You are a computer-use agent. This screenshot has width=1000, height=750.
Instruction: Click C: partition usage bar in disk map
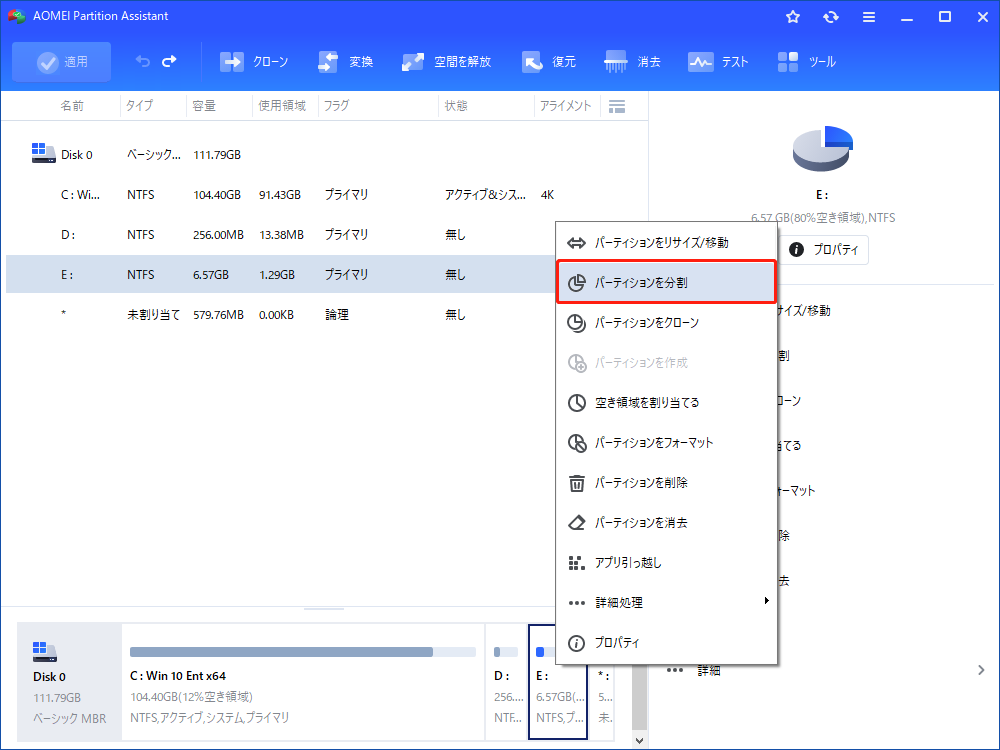[303, 652]
